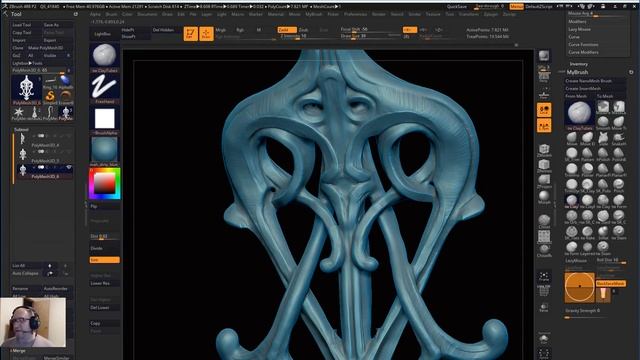
Task: Pick a color in the color picker square
Action: pyautogui.click(x=104, y=184)
